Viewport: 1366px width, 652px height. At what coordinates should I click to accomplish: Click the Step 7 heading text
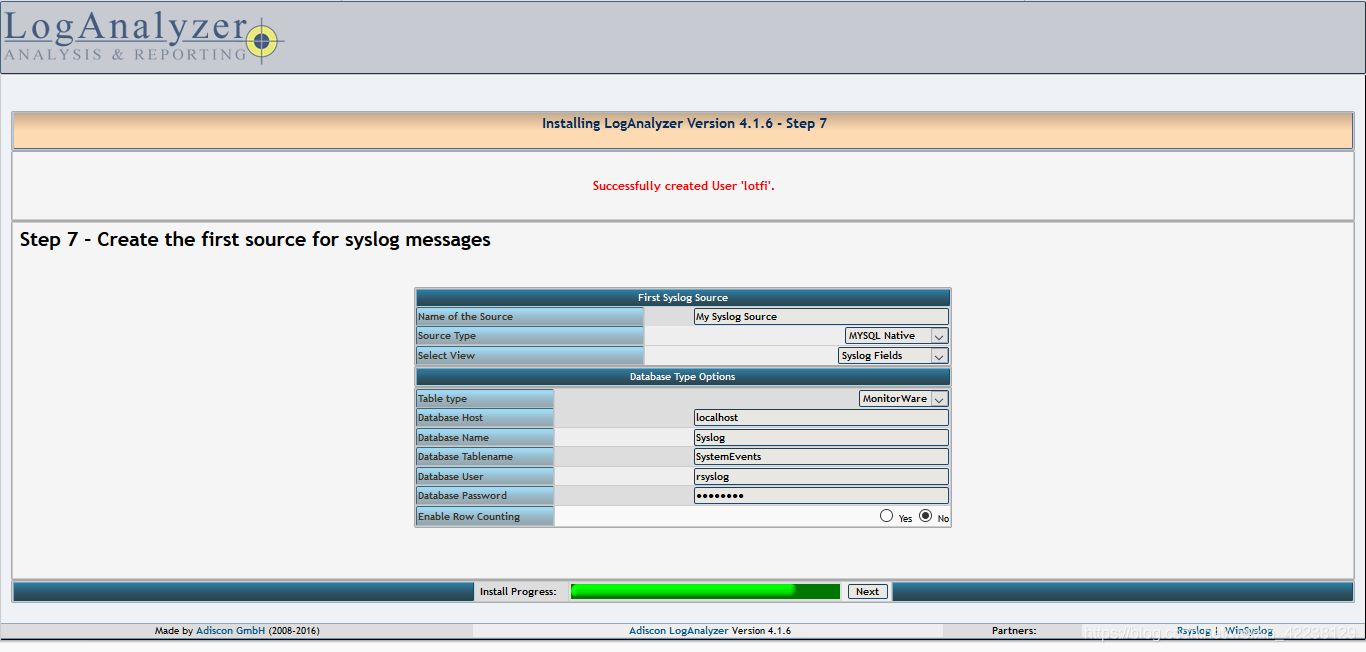click(x=255, y=240)
